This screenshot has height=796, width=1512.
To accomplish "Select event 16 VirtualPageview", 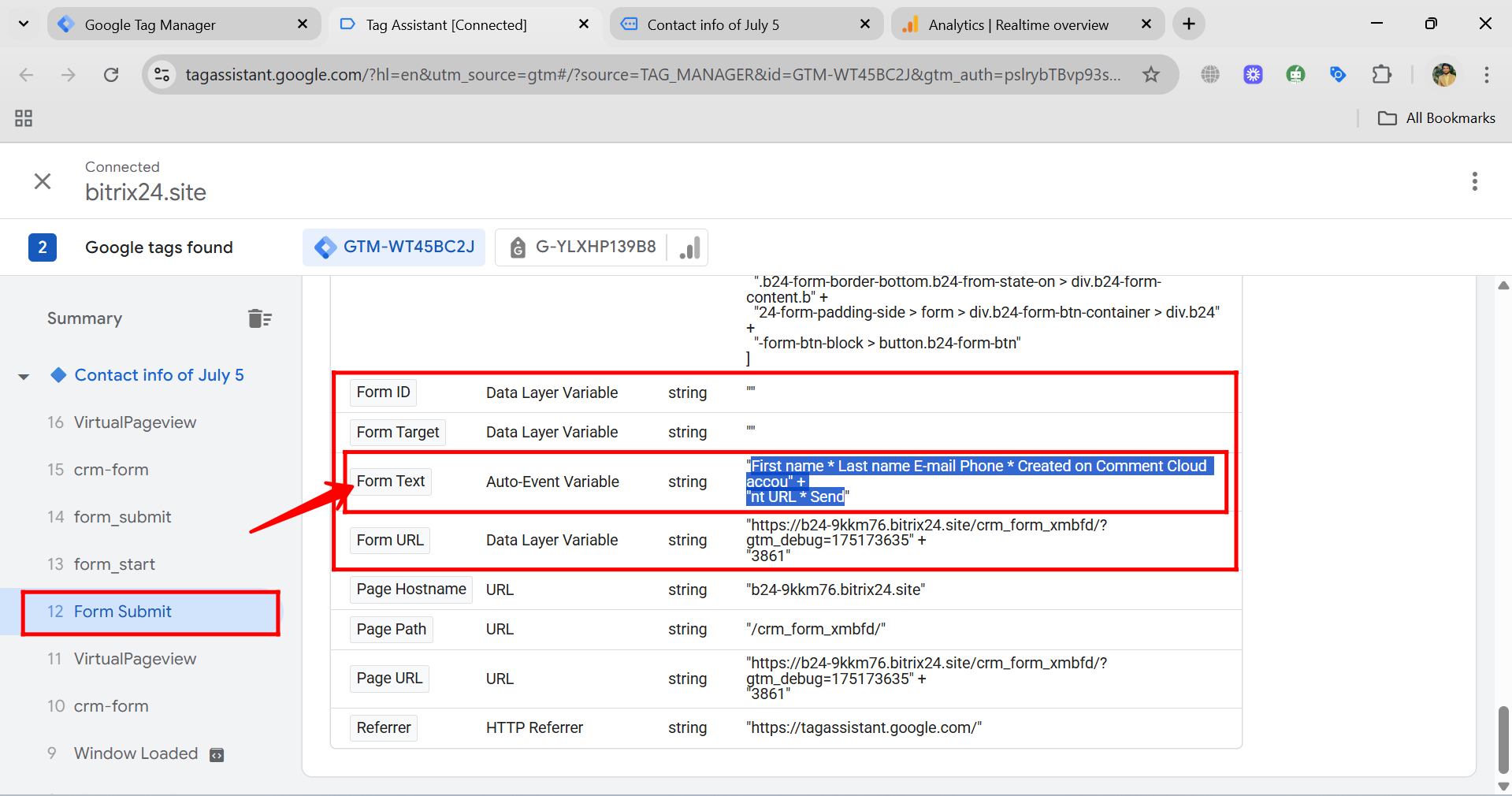I will [135, 422].
